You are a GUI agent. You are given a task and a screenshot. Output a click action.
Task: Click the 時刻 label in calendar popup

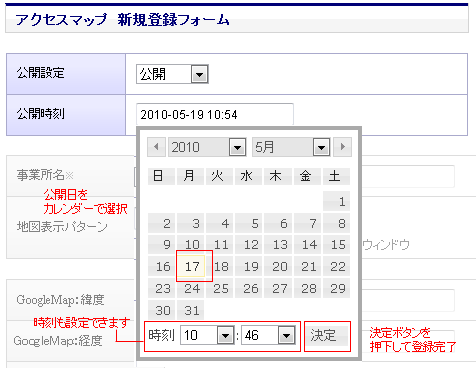pyautogui.click(x=161, y=335)
